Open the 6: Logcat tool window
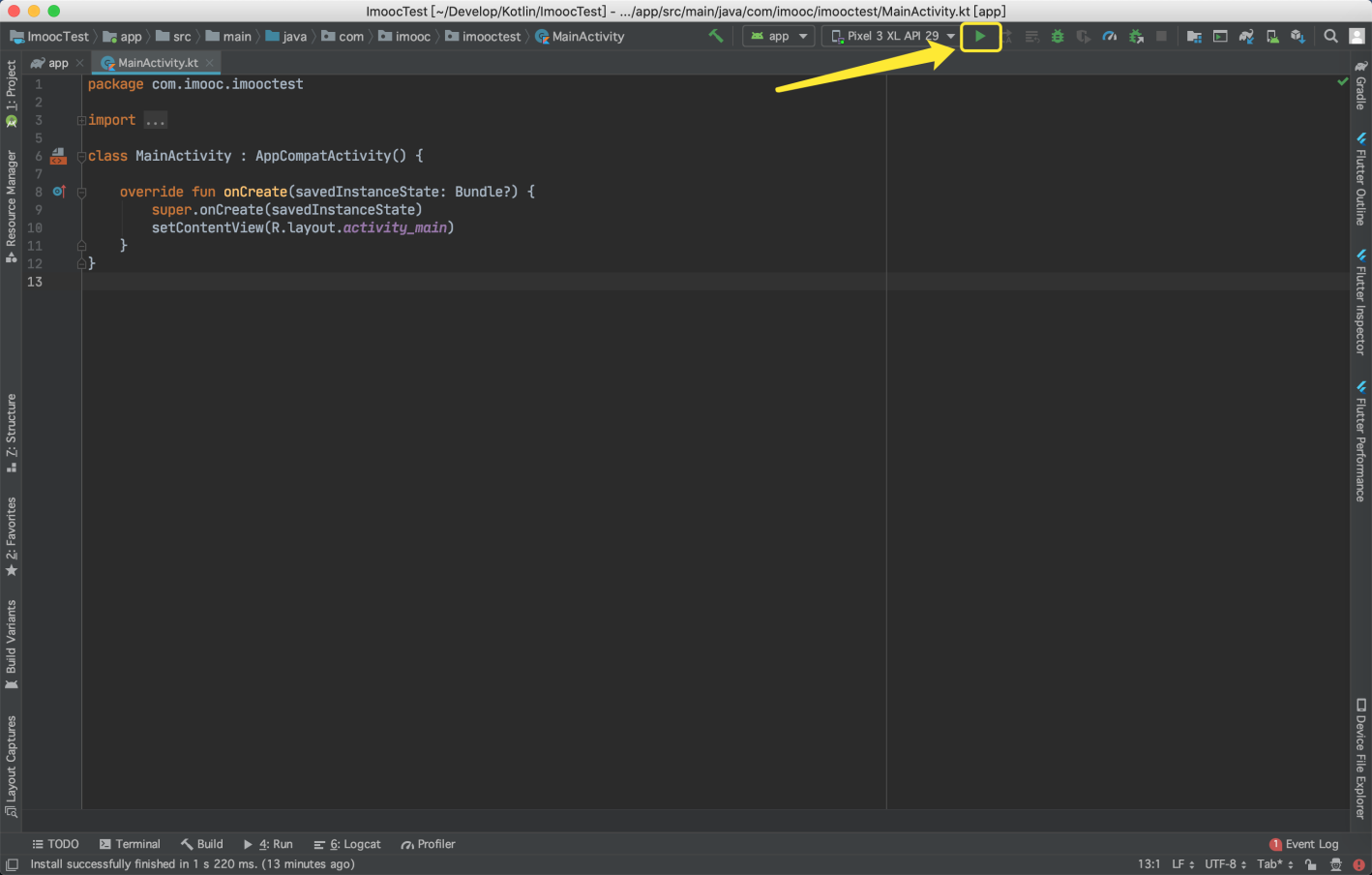The height and width of the screenshot is (875, 1372). (346, 844)
